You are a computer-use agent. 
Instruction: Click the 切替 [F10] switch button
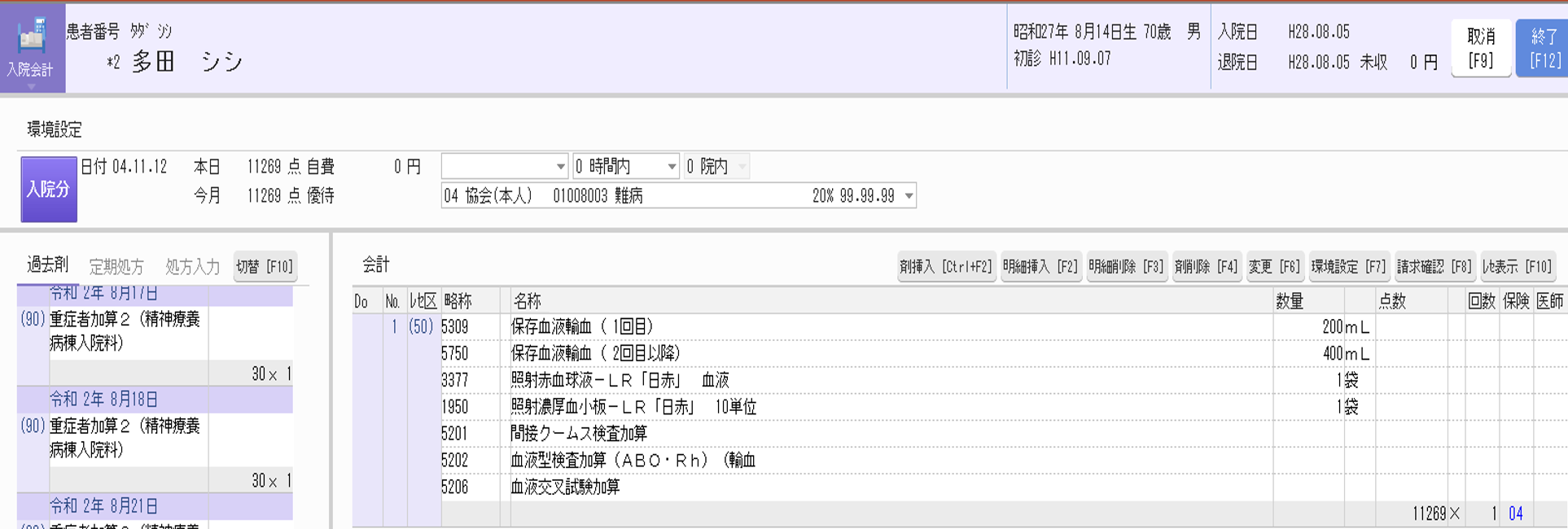(x=265, y=267)
